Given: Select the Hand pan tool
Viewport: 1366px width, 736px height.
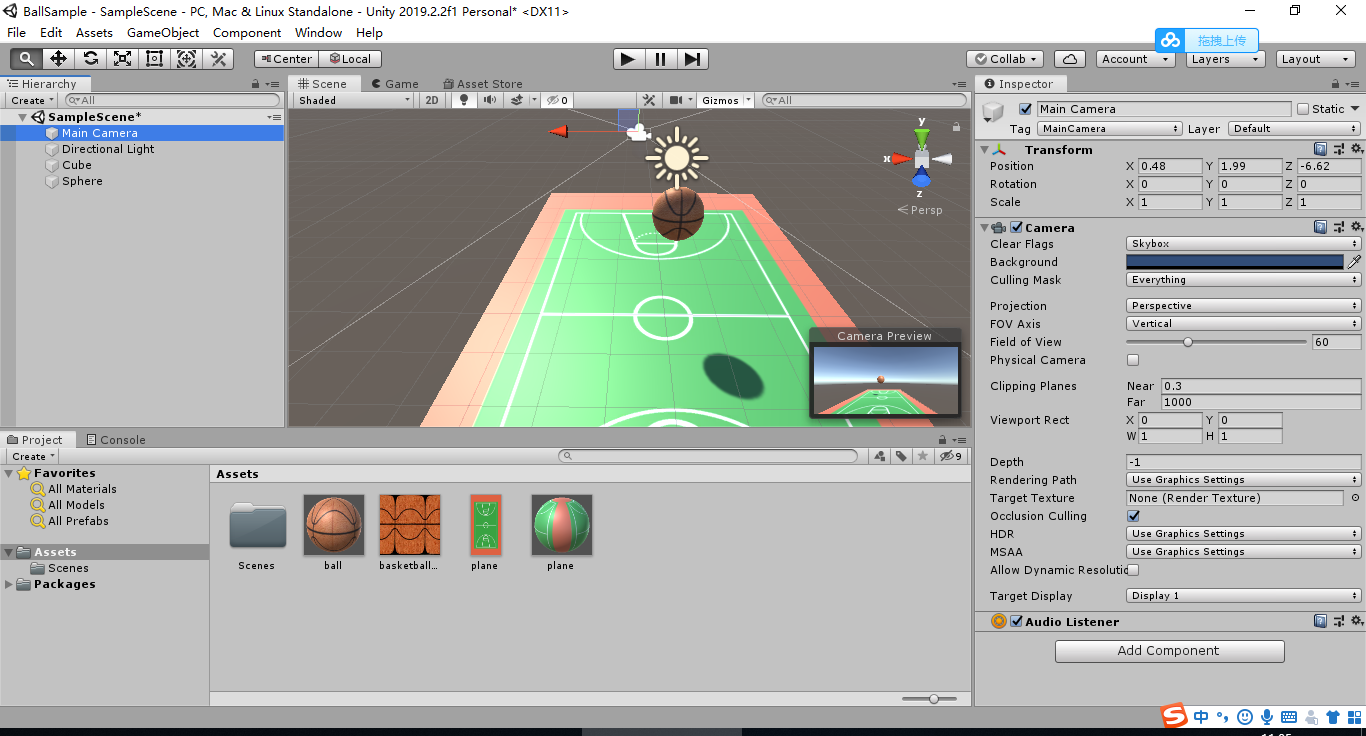Looking at the screenshot, I should point(26,58).
